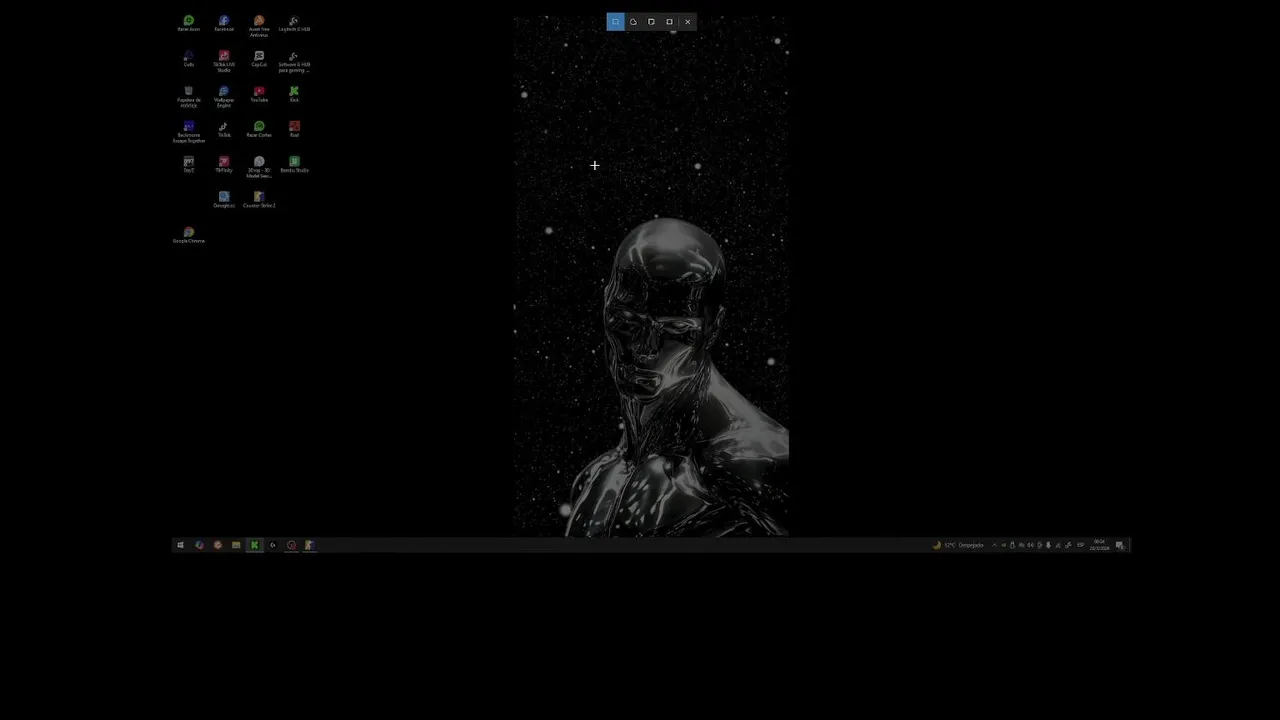Select Rectangular snip mode in snipping toolbar
The height and width of the screenshot is (720, 1280).
point(615,22)
